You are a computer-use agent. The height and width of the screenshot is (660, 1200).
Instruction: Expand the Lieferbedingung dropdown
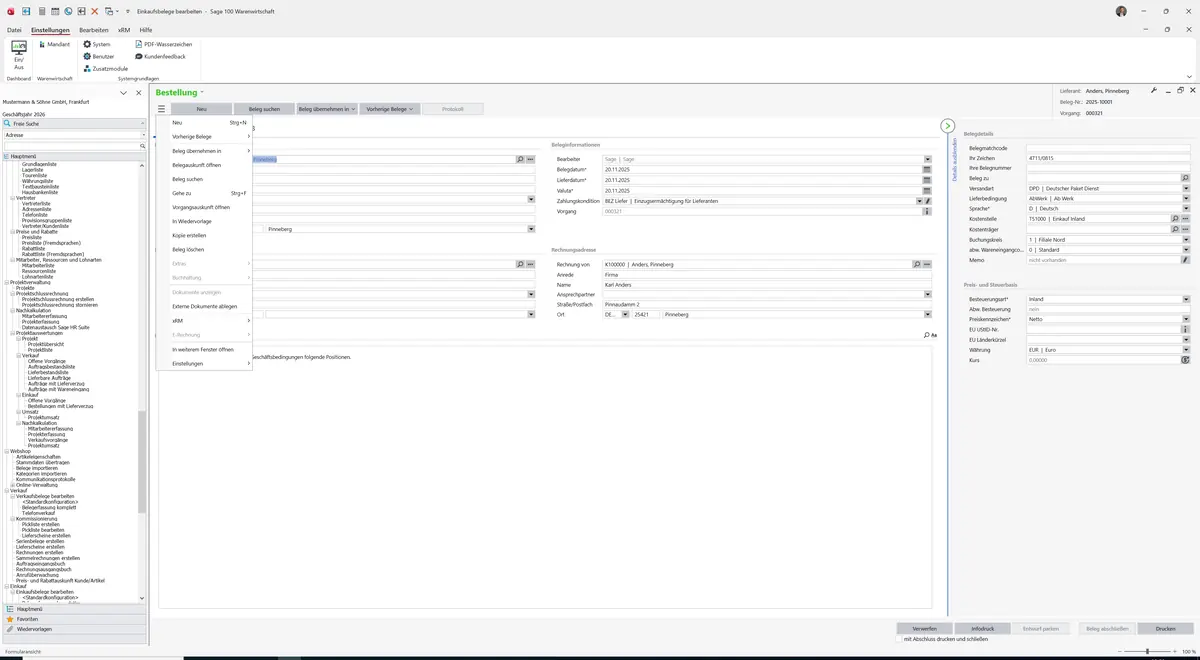point(1186,198)
